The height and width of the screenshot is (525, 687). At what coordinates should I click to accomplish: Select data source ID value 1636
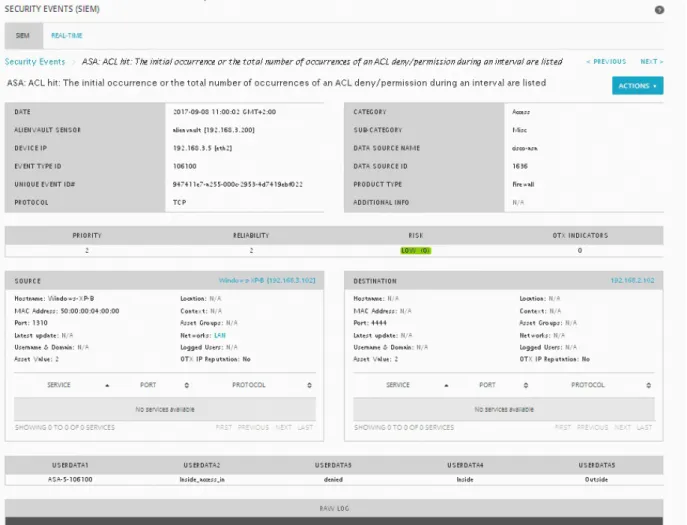point(520,166)
